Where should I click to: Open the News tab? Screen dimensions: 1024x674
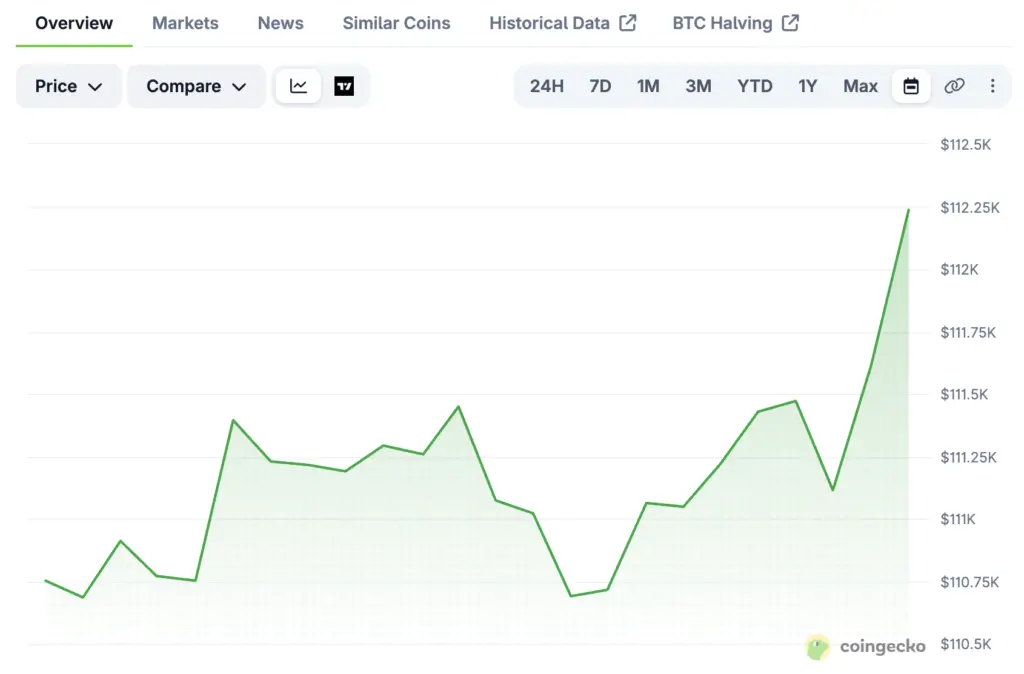[280, 23]
